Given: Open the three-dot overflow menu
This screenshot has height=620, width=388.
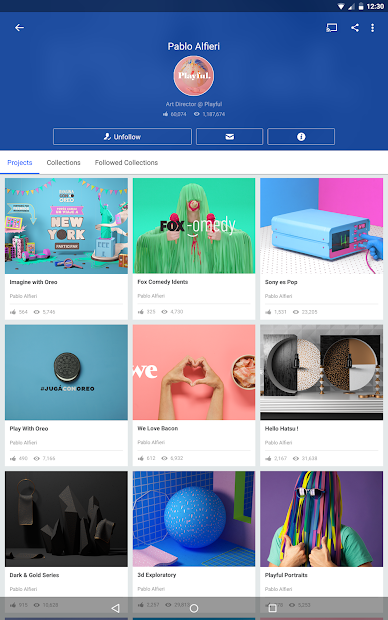Looking at the screenshot, I should 373,28.
